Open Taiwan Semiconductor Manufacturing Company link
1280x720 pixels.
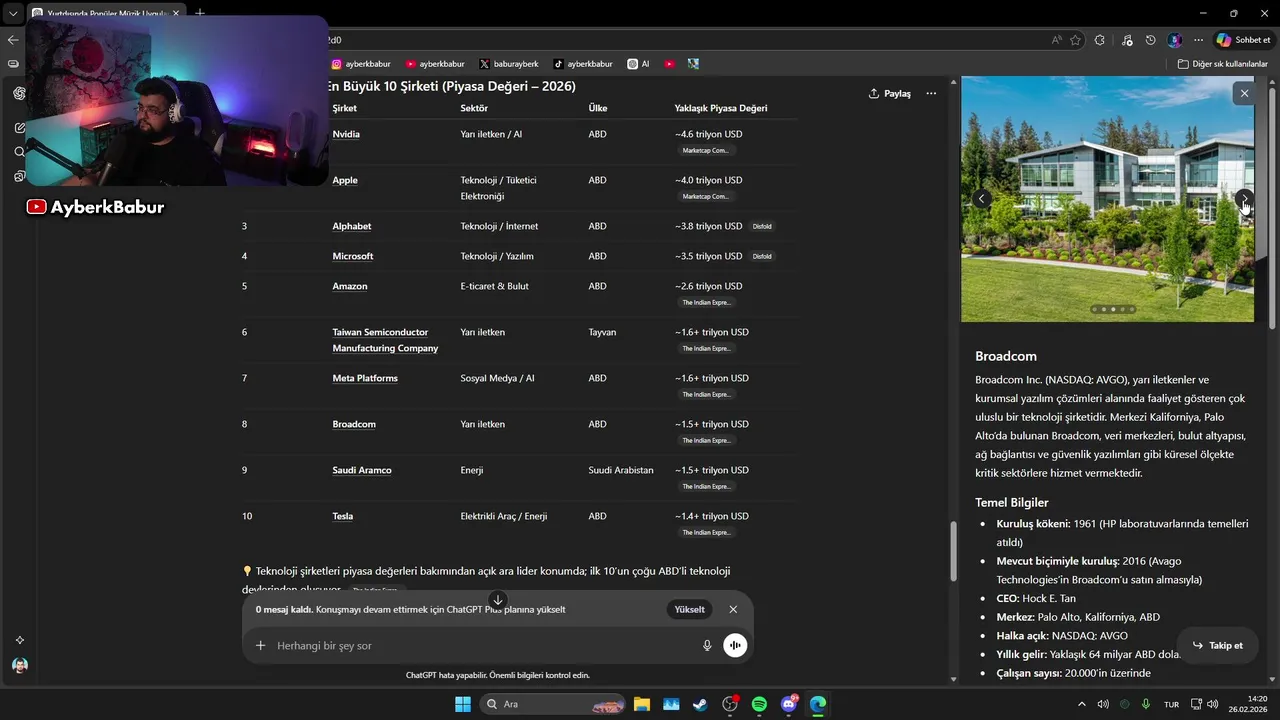click(385, 340)
